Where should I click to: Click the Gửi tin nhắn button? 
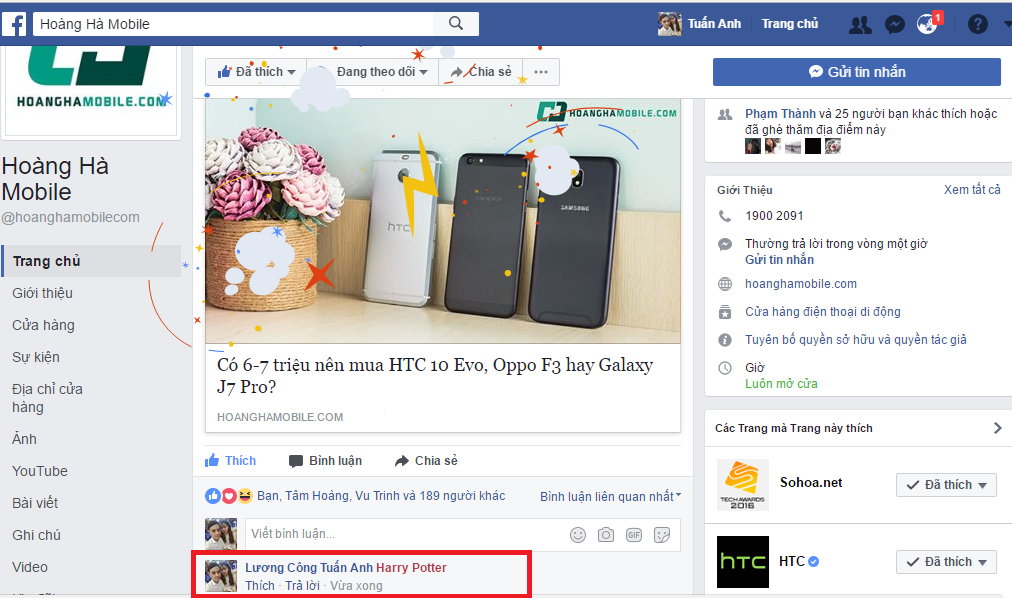click(856, 72)
